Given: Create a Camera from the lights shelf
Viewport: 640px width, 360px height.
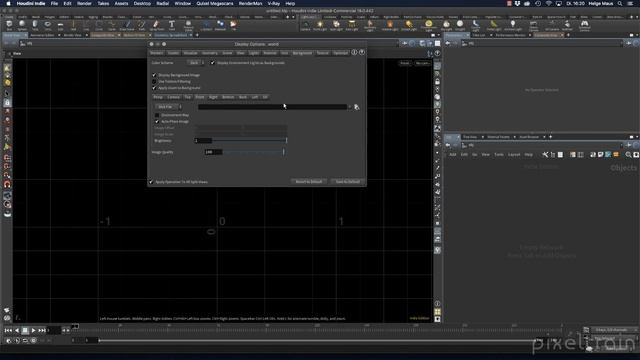Looking at the screenshot, I should 305,26.
